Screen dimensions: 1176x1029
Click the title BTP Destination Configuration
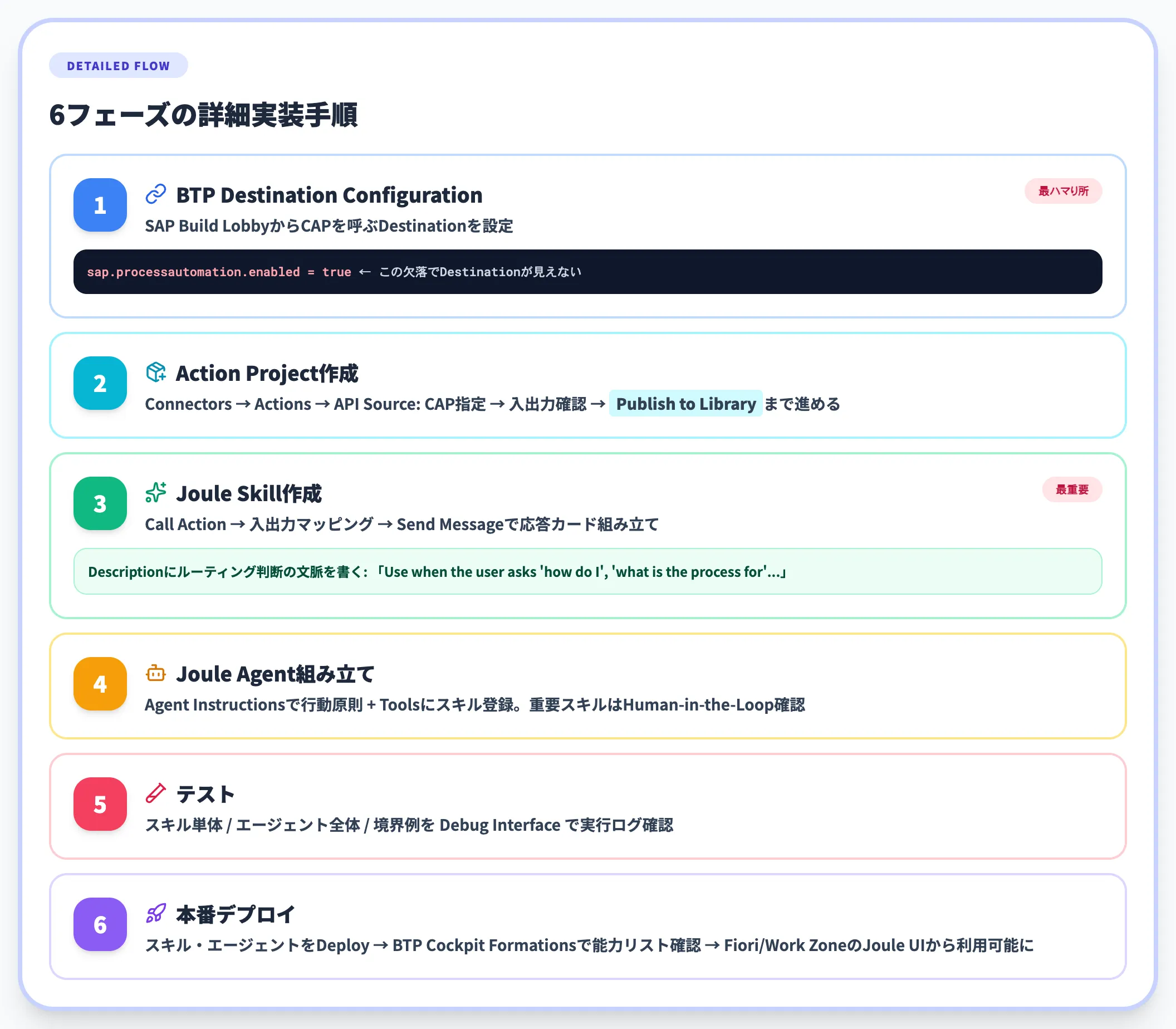329,195
